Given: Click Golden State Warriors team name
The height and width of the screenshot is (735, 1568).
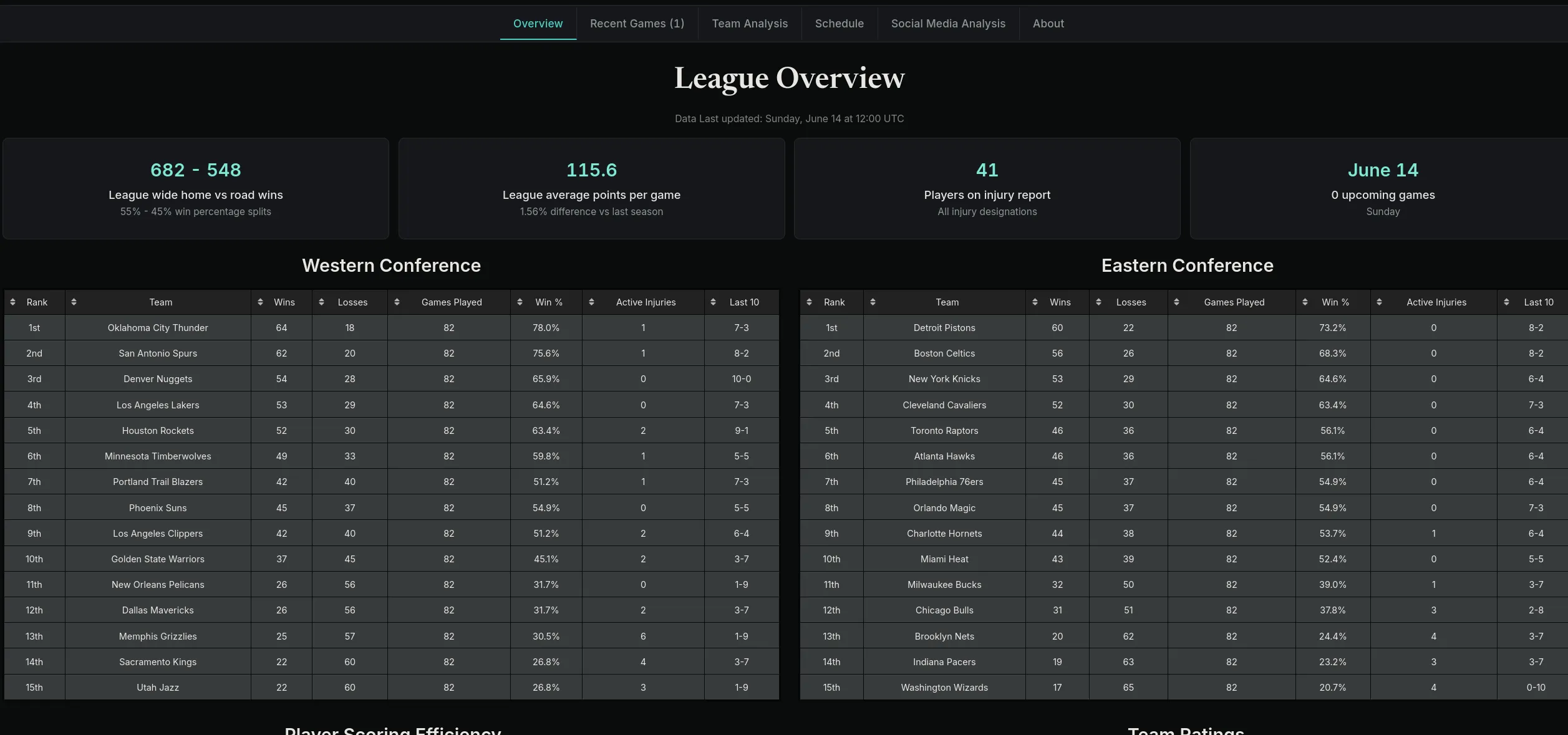Looking at the screenshot, I should click(x=158, y=559).
